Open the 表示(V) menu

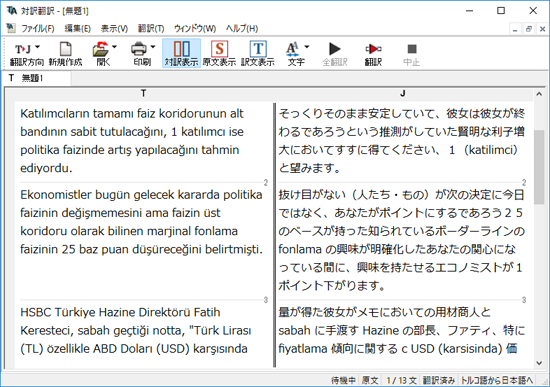click(x=114, y=28)
